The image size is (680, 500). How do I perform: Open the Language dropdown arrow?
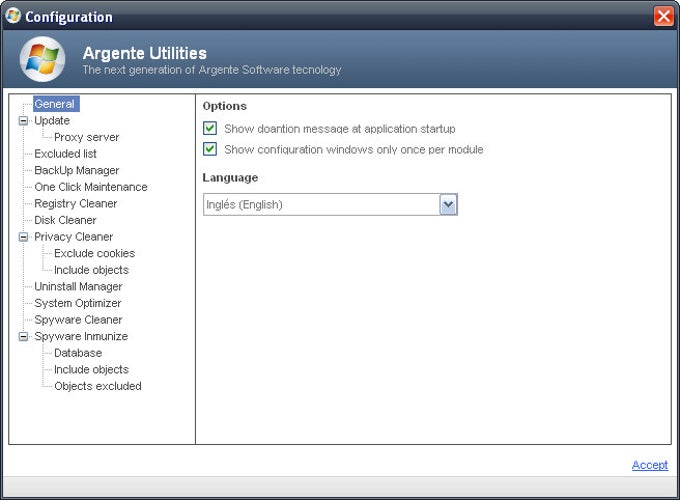point(448,204)
